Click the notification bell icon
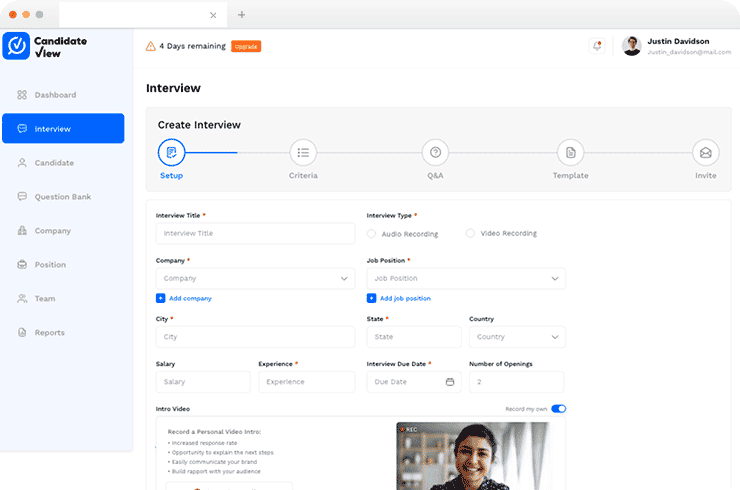This screenshot has height=490, width=740. [x=598, y=46]
